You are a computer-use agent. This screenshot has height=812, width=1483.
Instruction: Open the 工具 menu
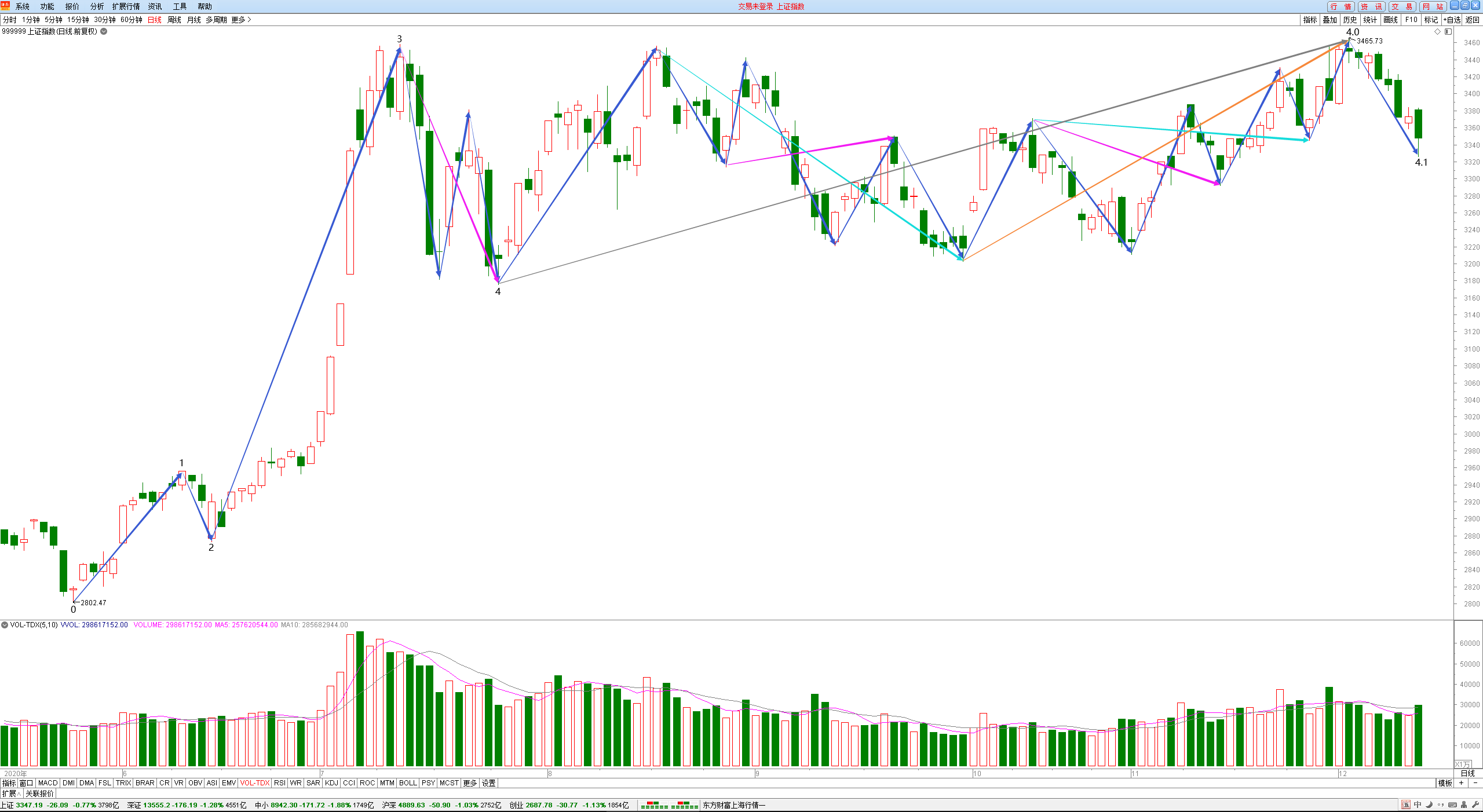point(180,6)
